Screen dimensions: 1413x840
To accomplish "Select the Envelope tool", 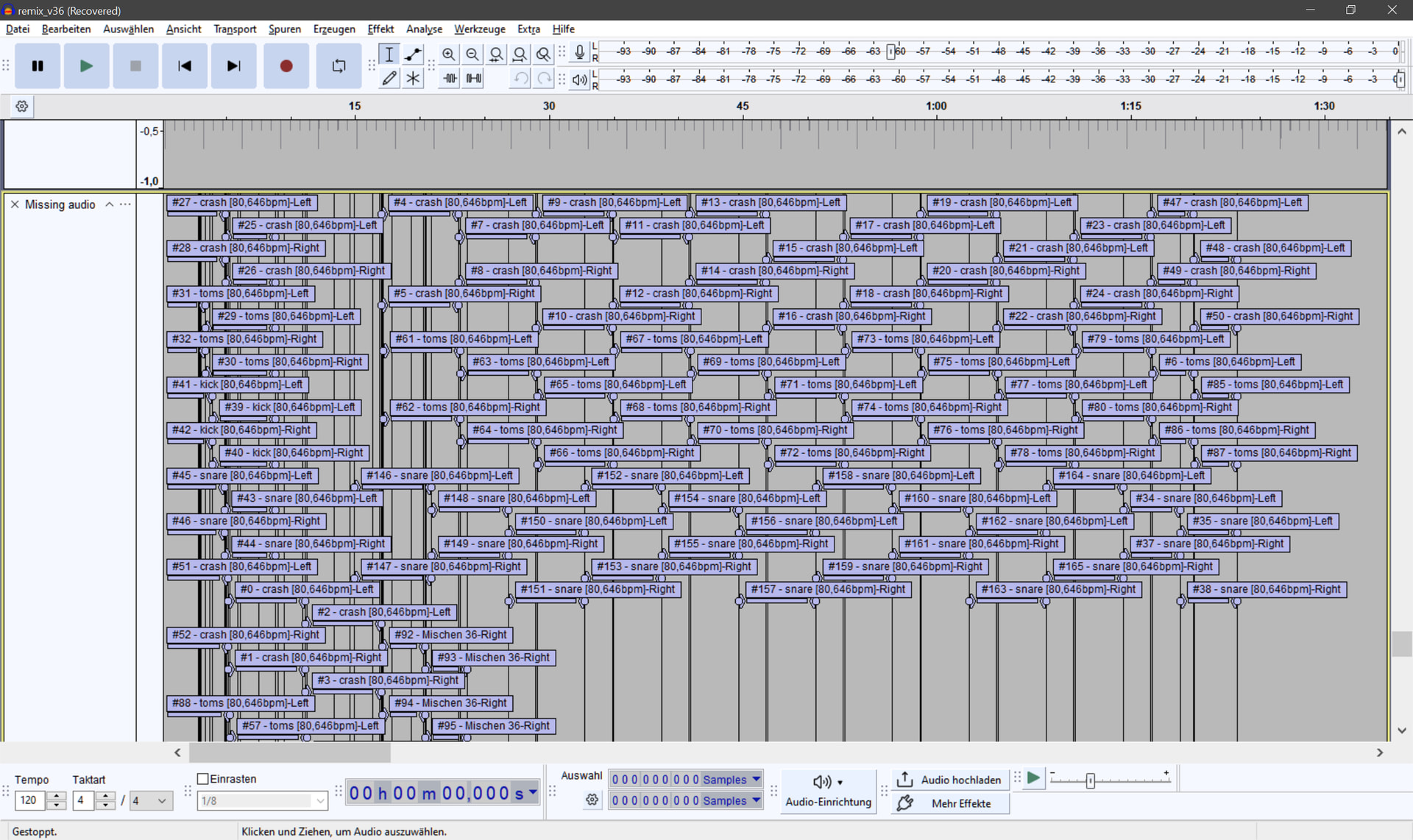I will pyautogui.click(x=414, y=54).
